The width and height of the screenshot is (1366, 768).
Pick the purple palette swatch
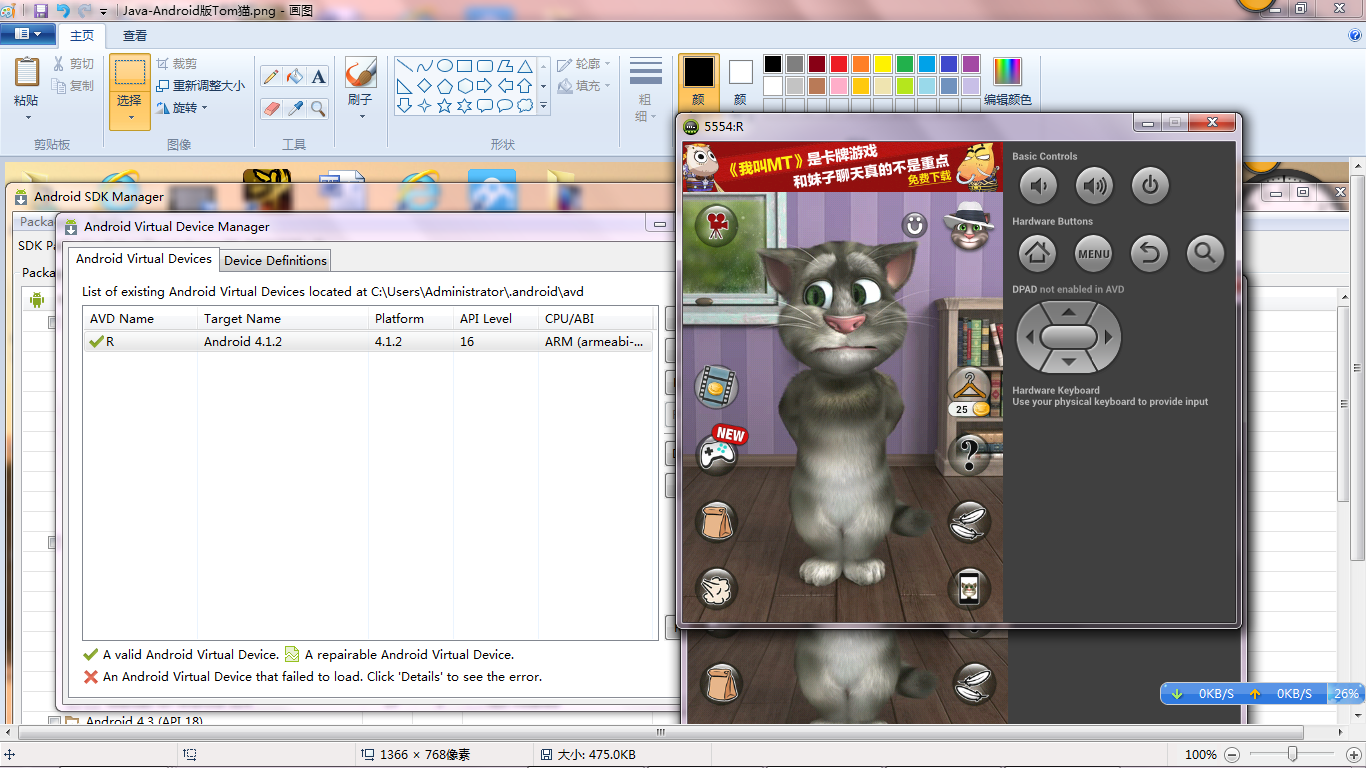(x=971, y=64)
